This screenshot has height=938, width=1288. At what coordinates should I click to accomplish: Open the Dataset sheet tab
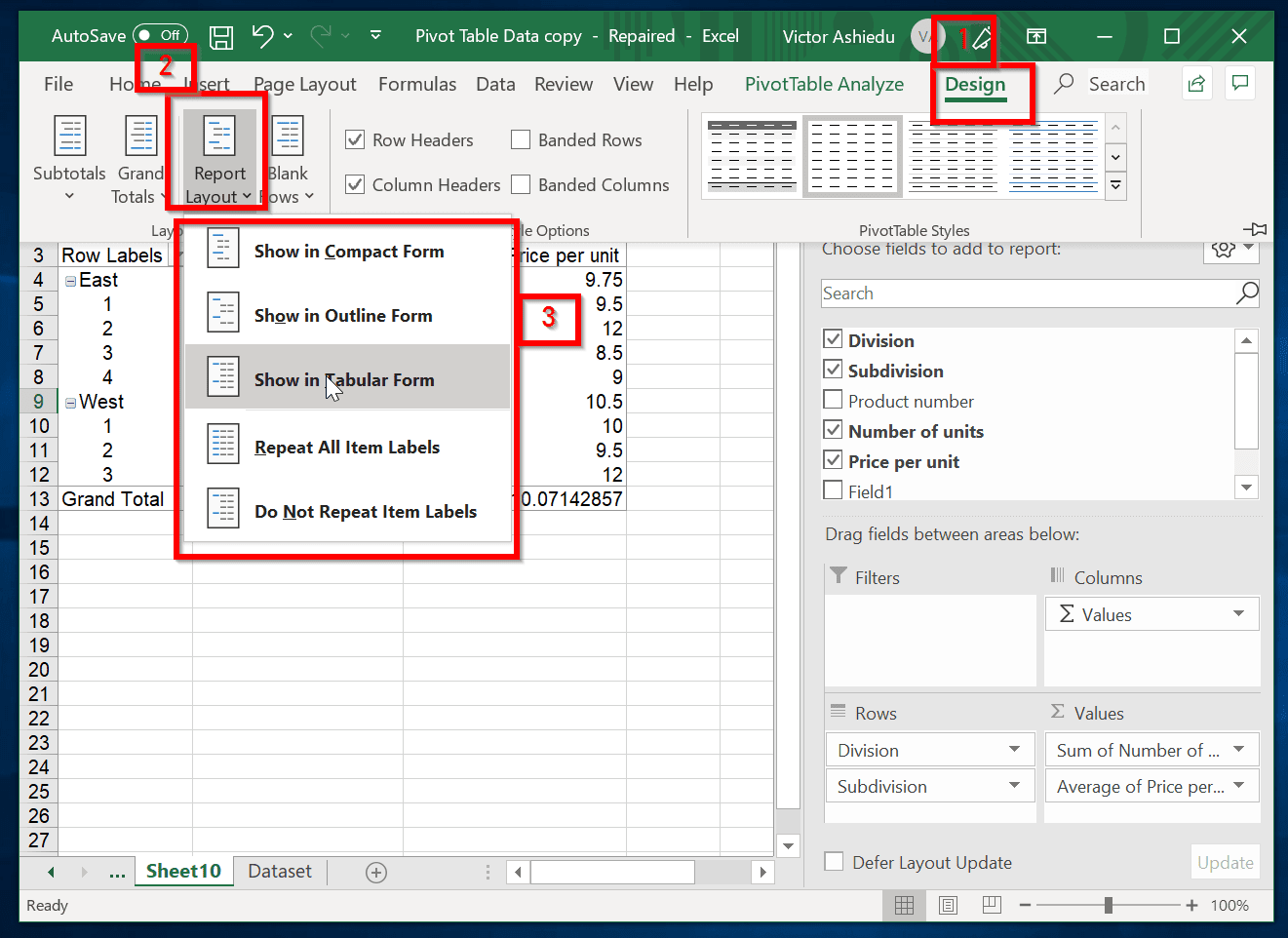280,871
